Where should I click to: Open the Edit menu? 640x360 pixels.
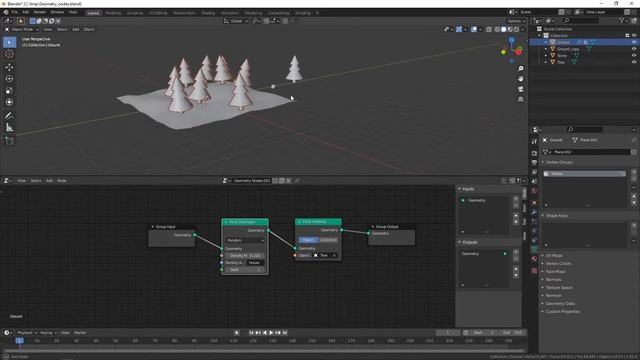click(x=26, y=12)
